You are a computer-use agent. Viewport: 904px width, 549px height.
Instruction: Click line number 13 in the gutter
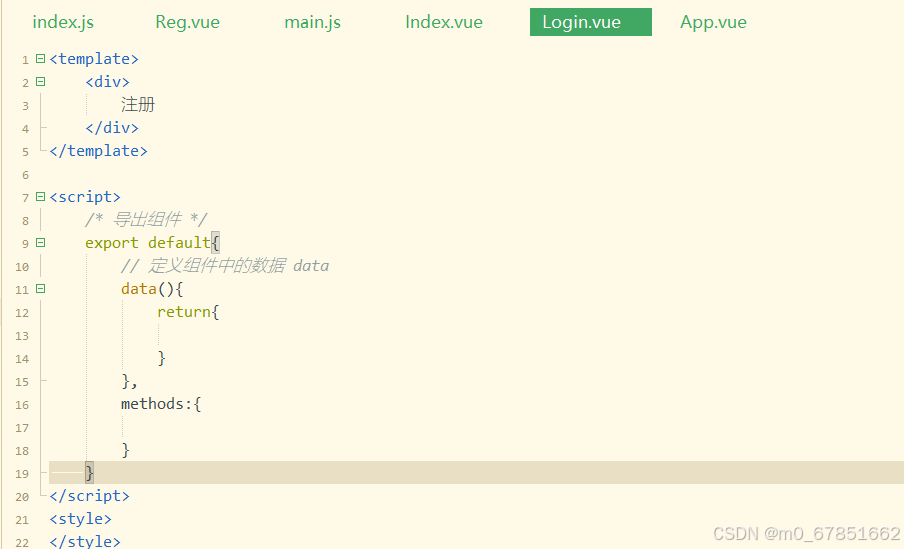pyautogui.click(x=22, y=336)
